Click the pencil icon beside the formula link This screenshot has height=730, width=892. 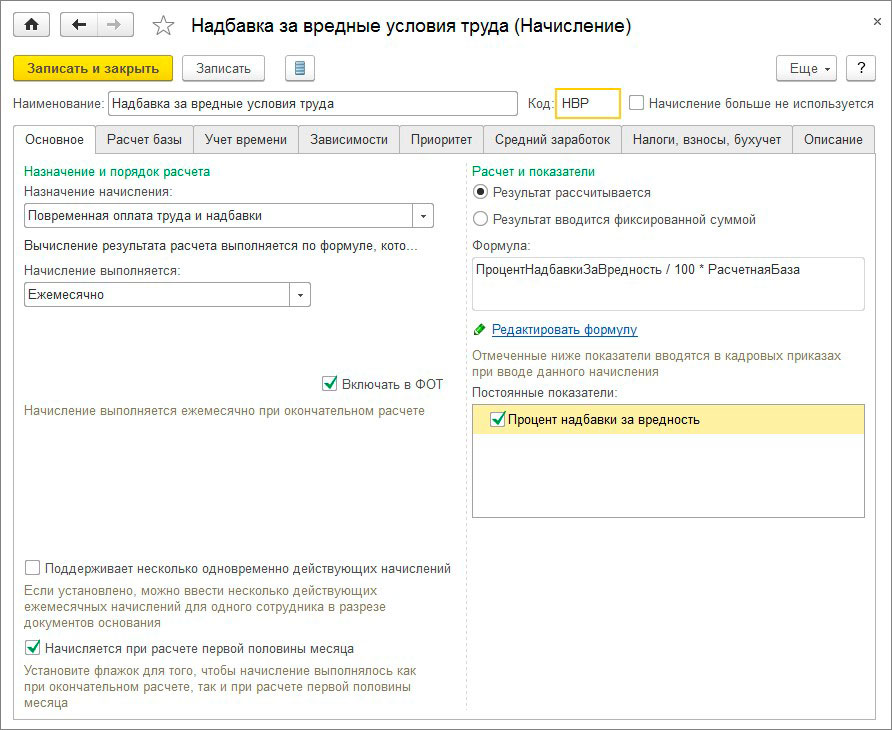[x=480, y=329]
